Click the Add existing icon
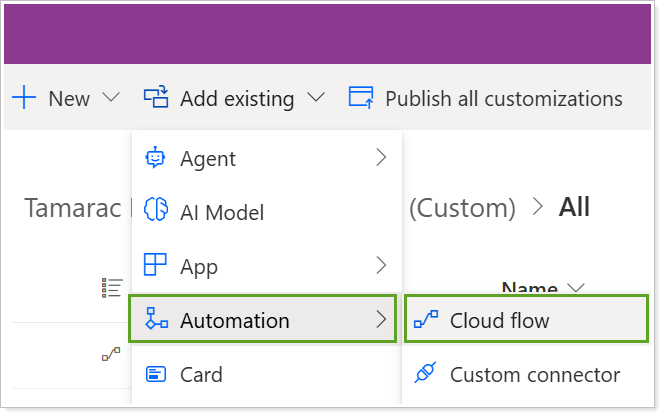The width and height of the screenshot is (664, 417). click(x=156, y=98)
